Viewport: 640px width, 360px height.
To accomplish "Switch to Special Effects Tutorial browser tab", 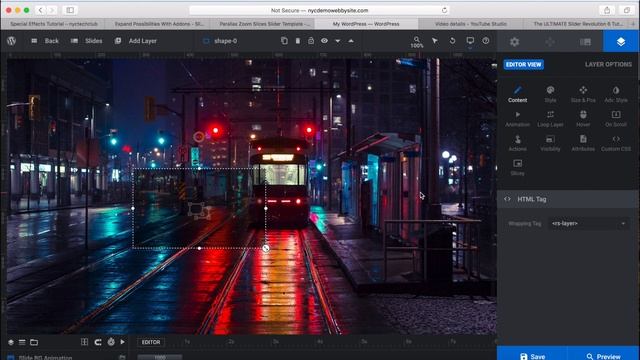I will (x=53, y=24).
